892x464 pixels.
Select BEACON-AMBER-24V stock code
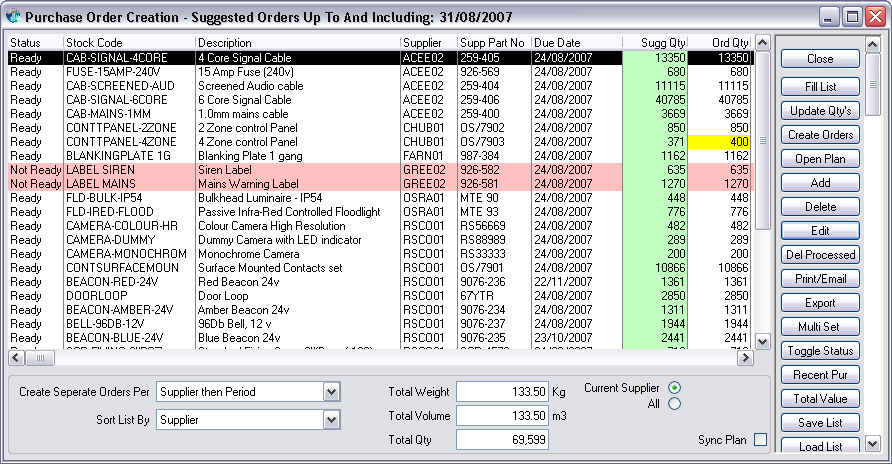tap(119, 310)
